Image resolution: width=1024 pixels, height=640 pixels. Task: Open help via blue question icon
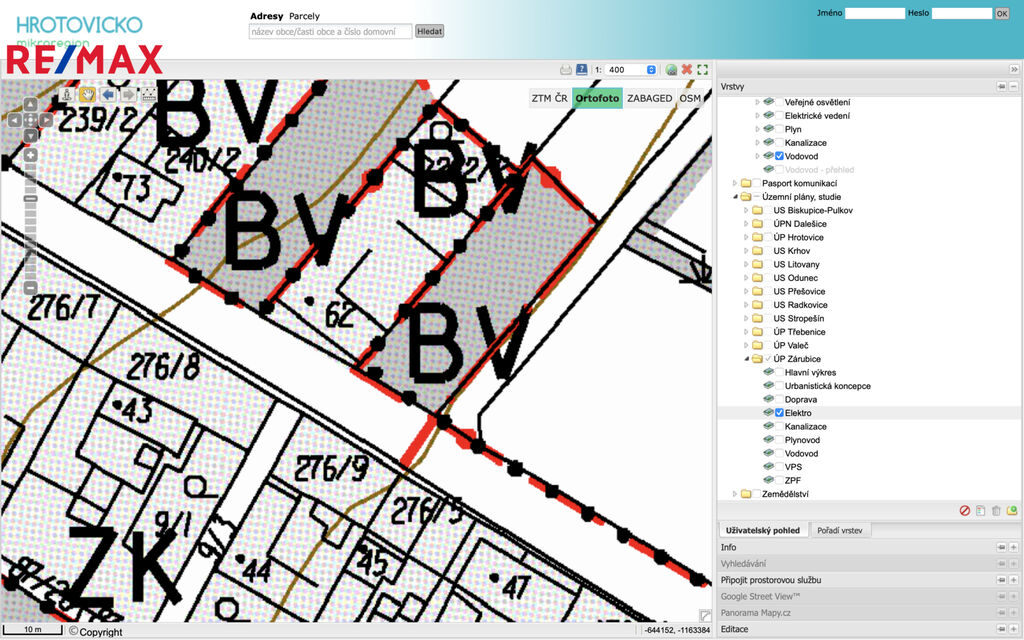tap(581, 70)
